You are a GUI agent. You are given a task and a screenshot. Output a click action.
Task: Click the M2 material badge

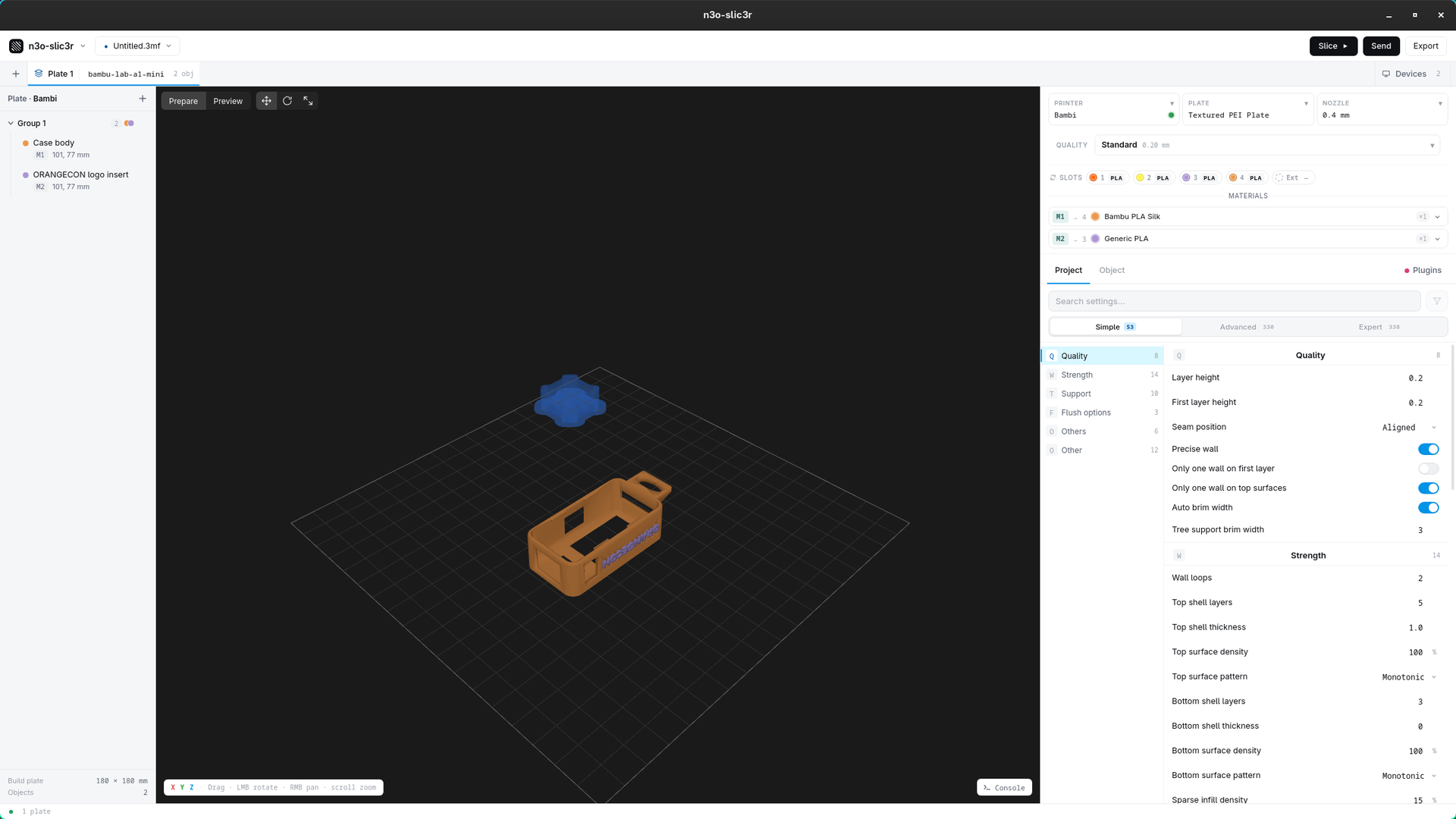click(x=1060, y=239)
